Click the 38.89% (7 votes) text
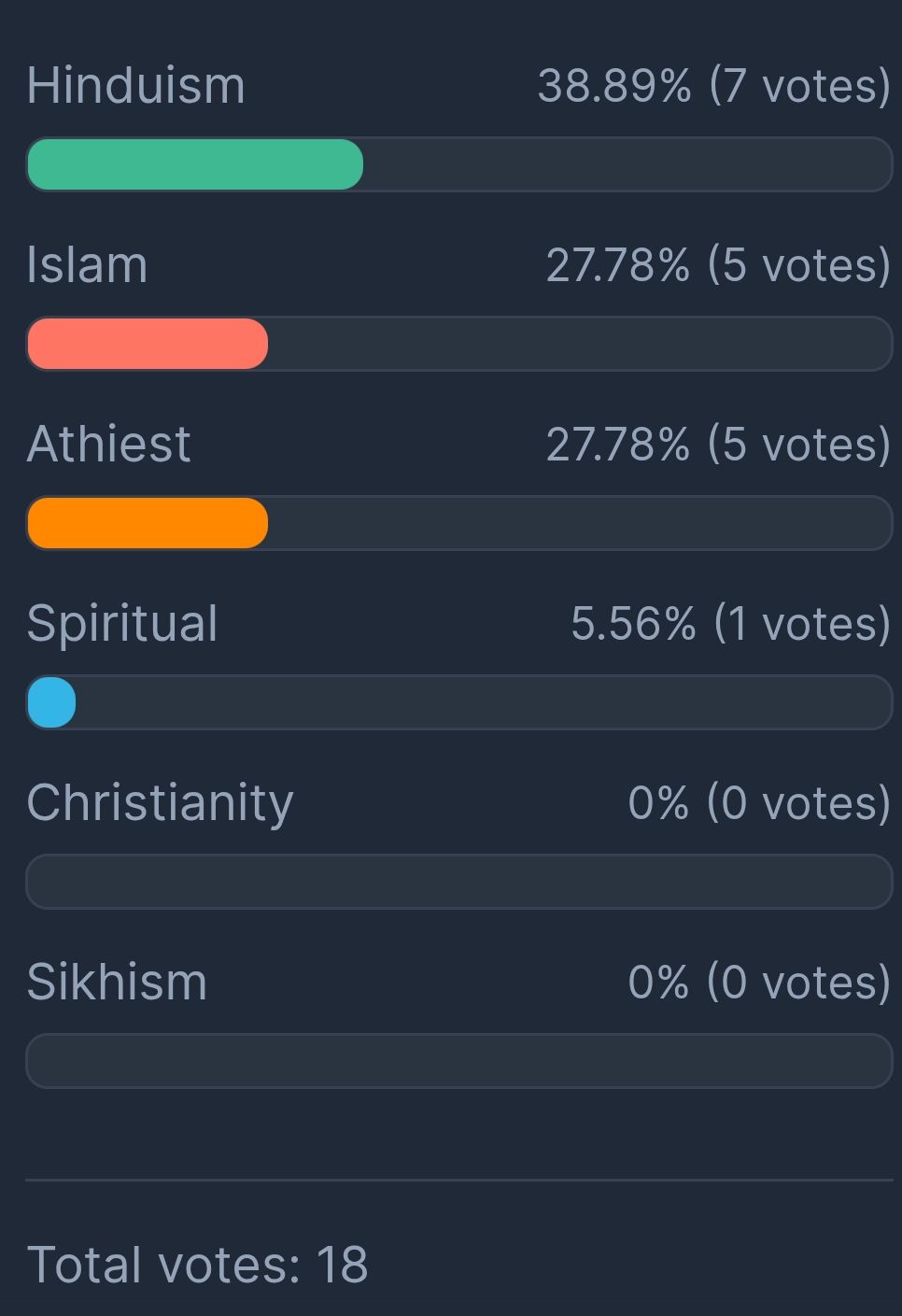 click(x=713, y=86)
